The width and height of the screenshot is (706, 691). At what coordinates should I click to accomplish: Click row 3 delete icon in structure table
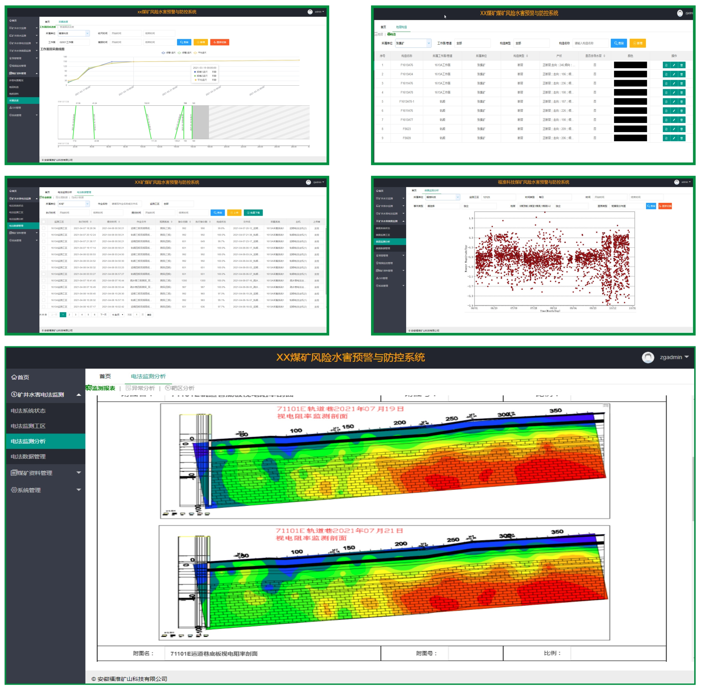tap(682, 83)
